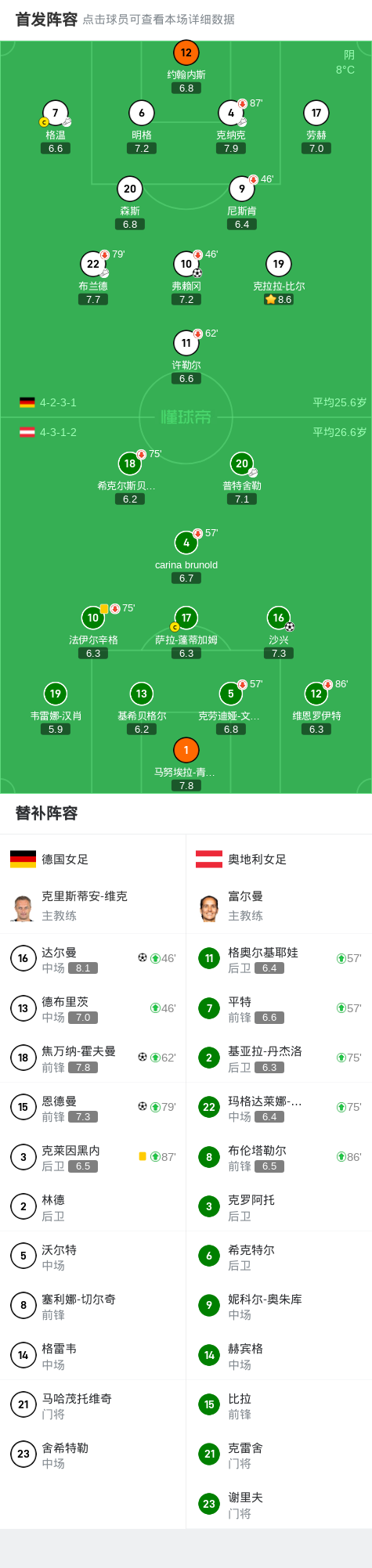Open captain 格温 number 7 player icon
Viewport: 372px width, 1568px height.
point(56,113)
